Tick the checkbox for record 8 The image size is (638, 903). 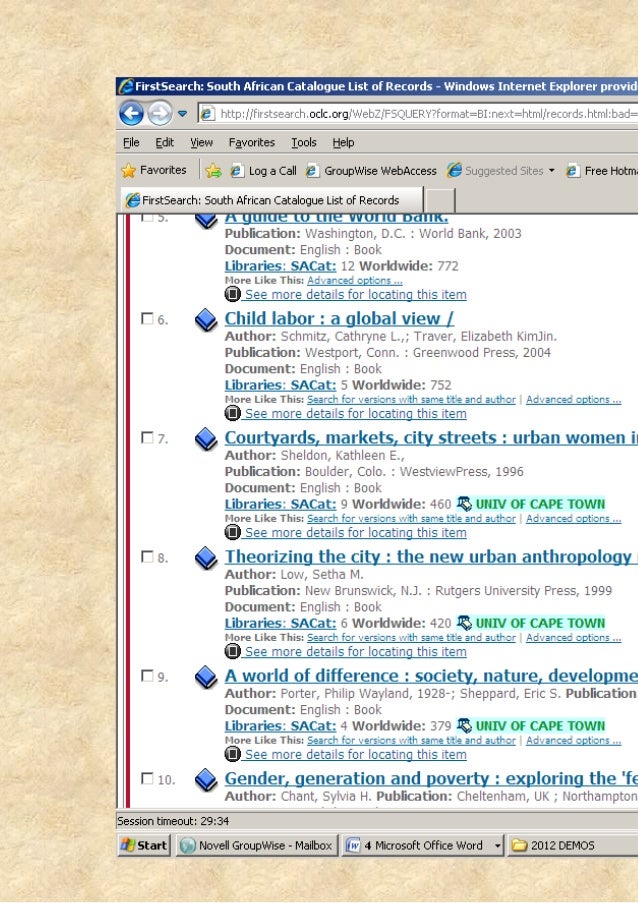click(x=147, y=556)
